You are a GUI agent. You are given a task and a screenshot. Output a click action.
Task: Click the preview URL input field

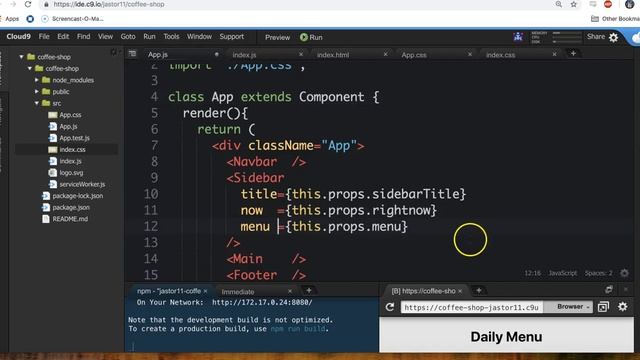pyautogui.click(x=471, y=307)
